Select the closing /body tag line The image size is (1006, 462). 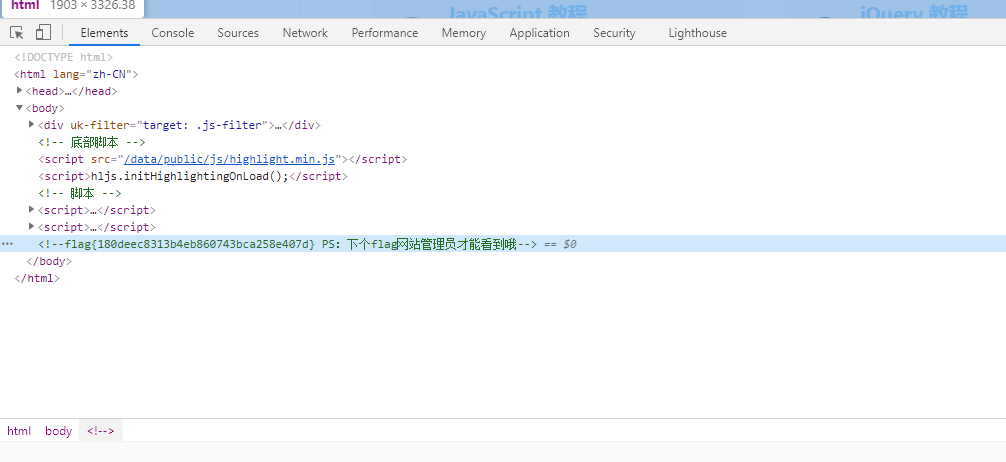[x=49, y=261]
